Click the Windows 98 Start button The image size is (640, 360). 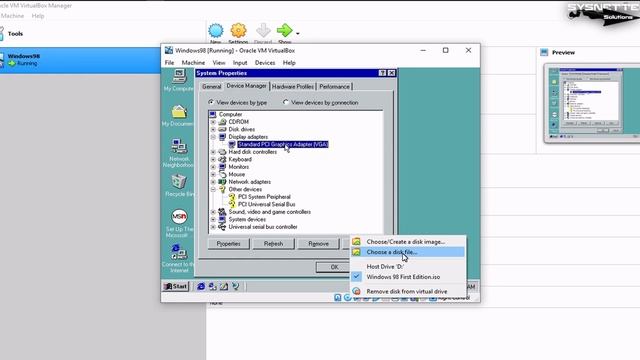pos(176,287)
